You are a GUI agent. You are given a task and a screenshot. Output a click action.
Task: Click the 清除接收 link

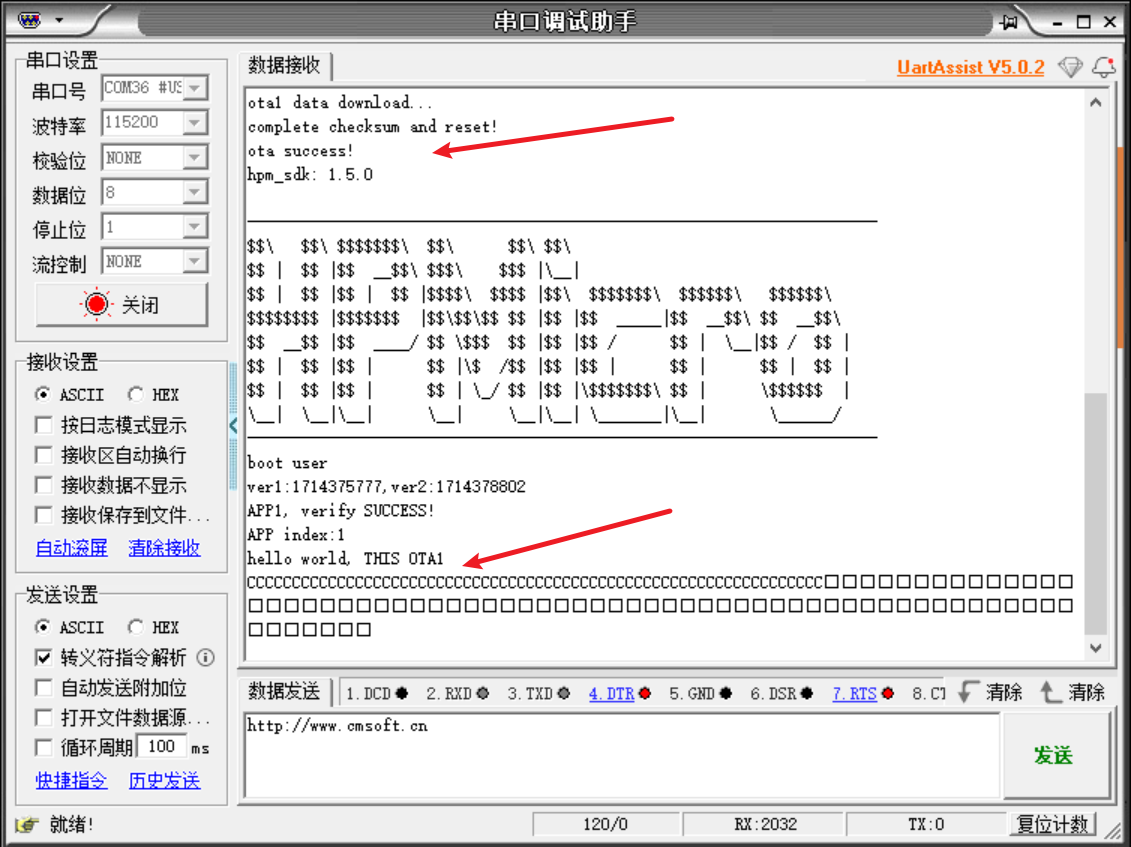164,548
